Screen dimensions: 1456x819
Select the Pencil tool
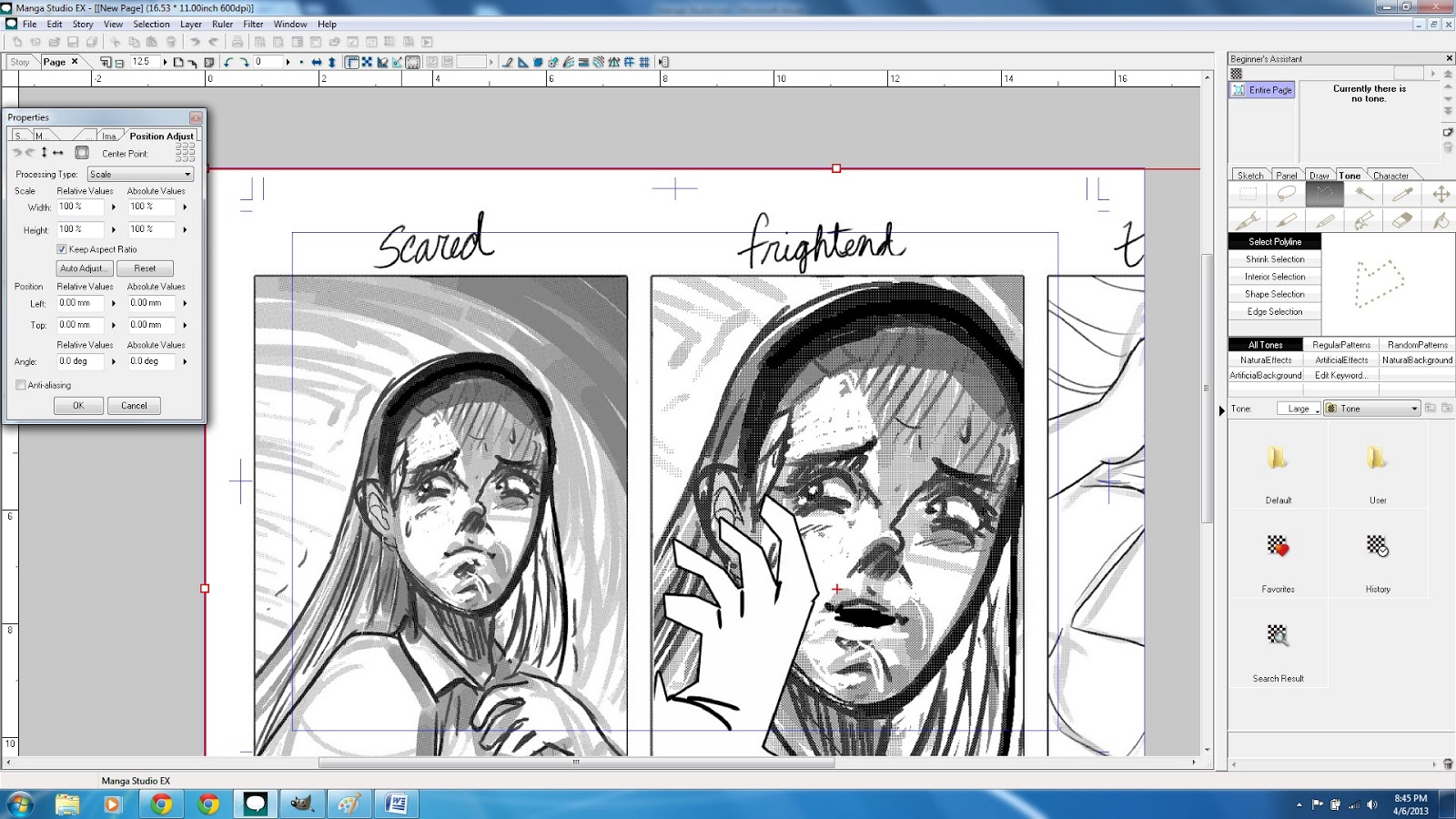click(x=1324, y=220)
